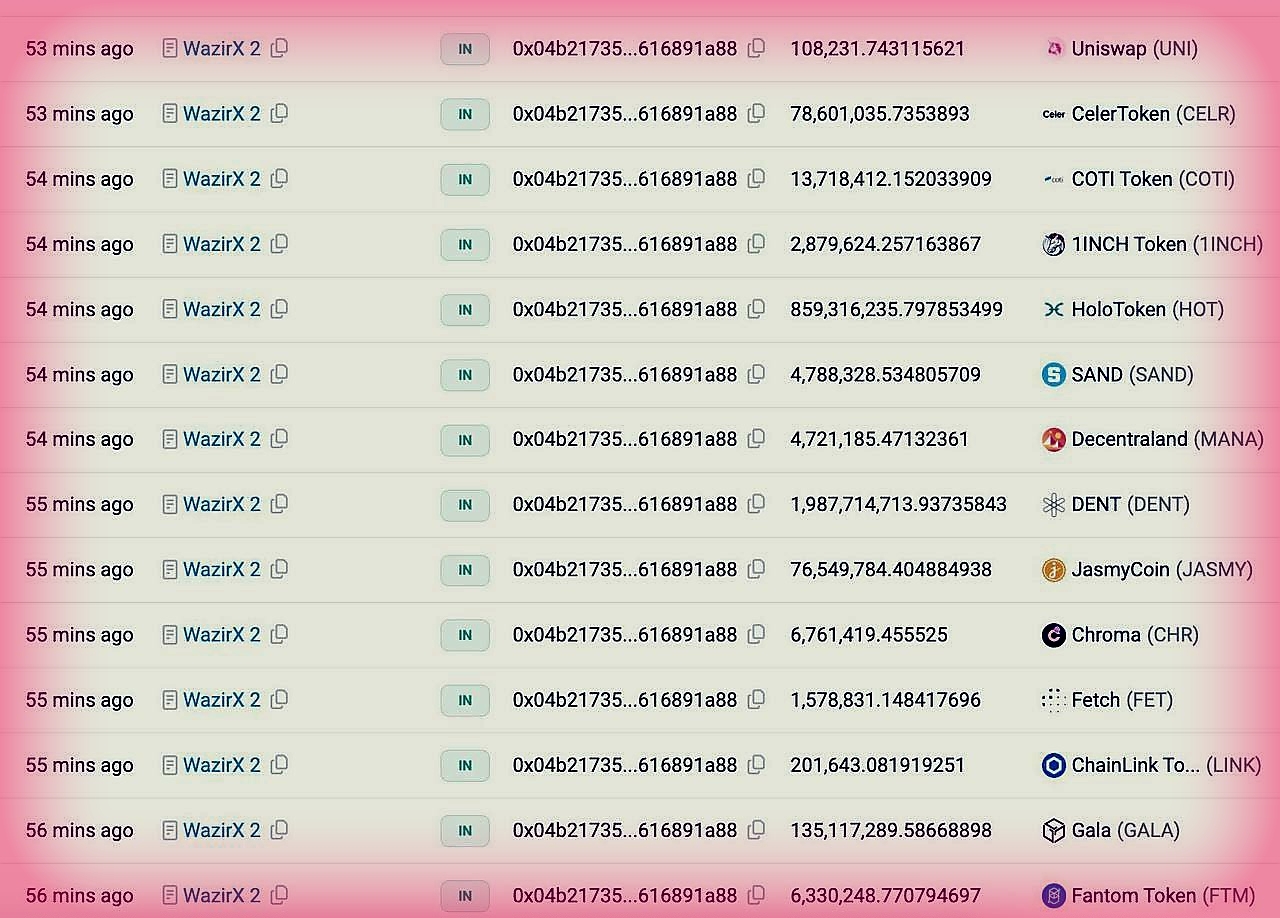
Task: Click the IN badge in DENT row
Action: (465, 505)
